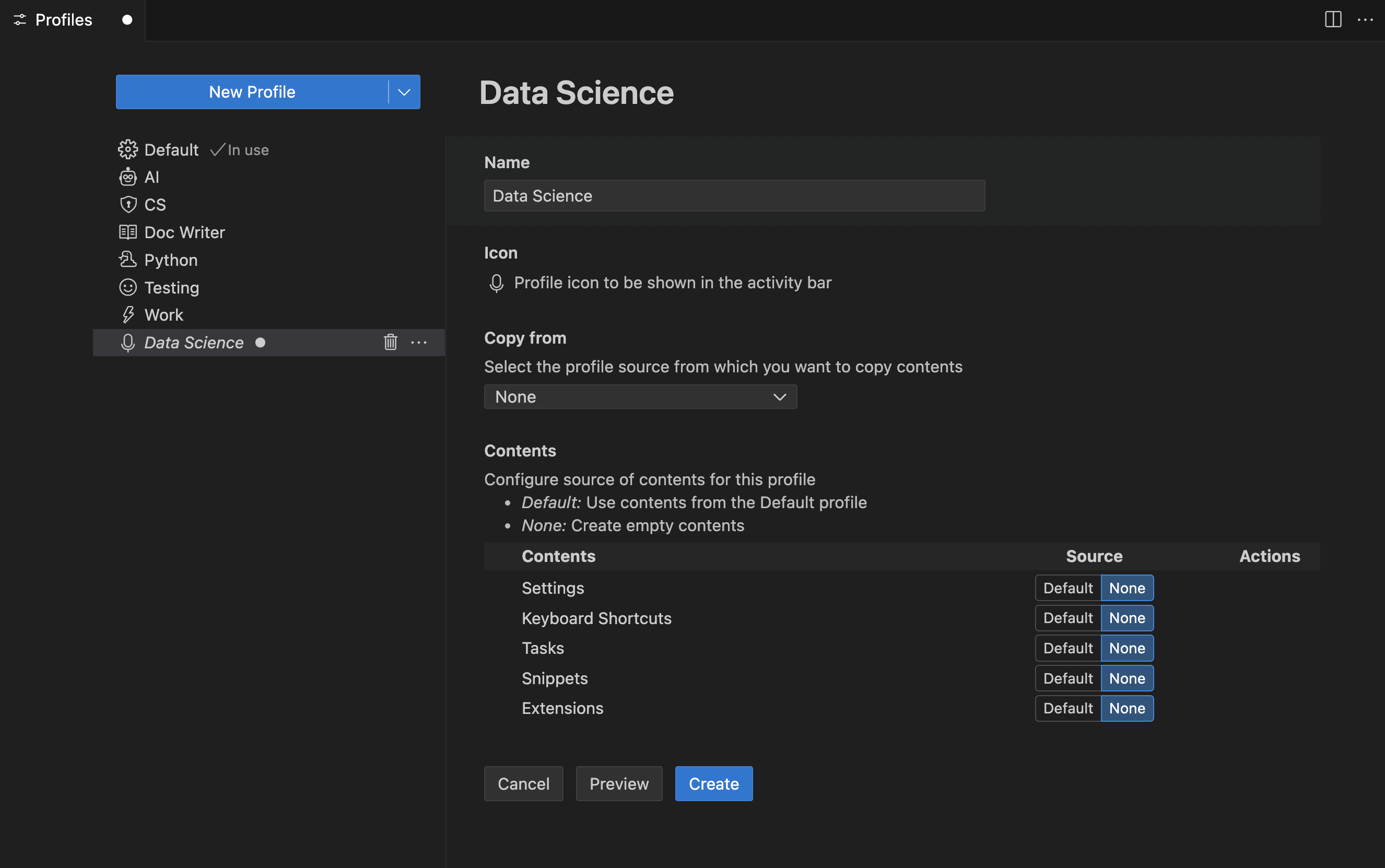This screenshot has height=868, width=1385.
Task: Select the Data Science profile tree item
Action: (194, 341)
